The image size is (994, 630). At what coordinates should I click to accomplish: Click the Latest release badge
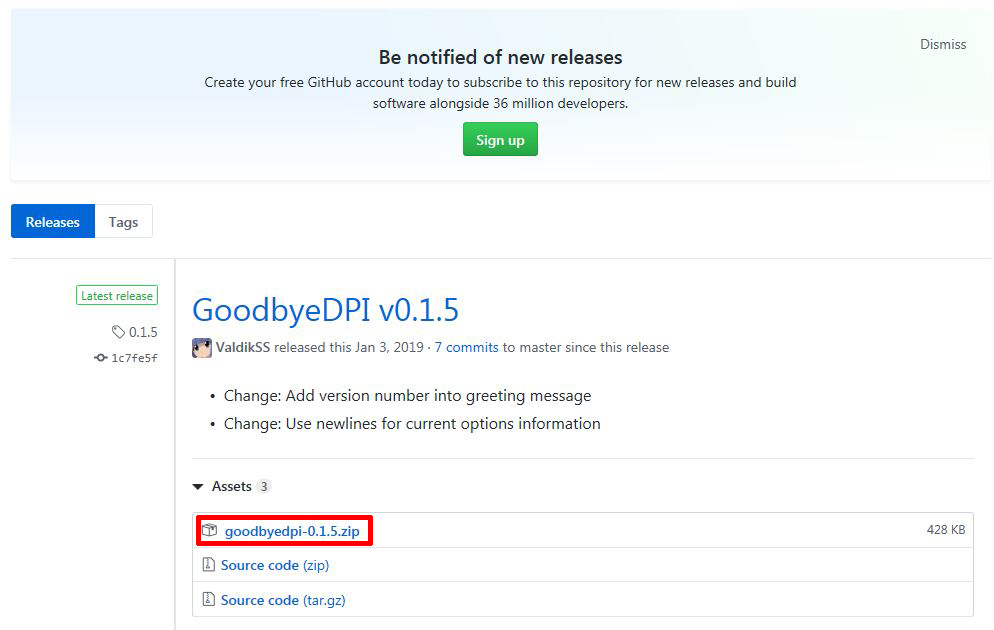117,295
